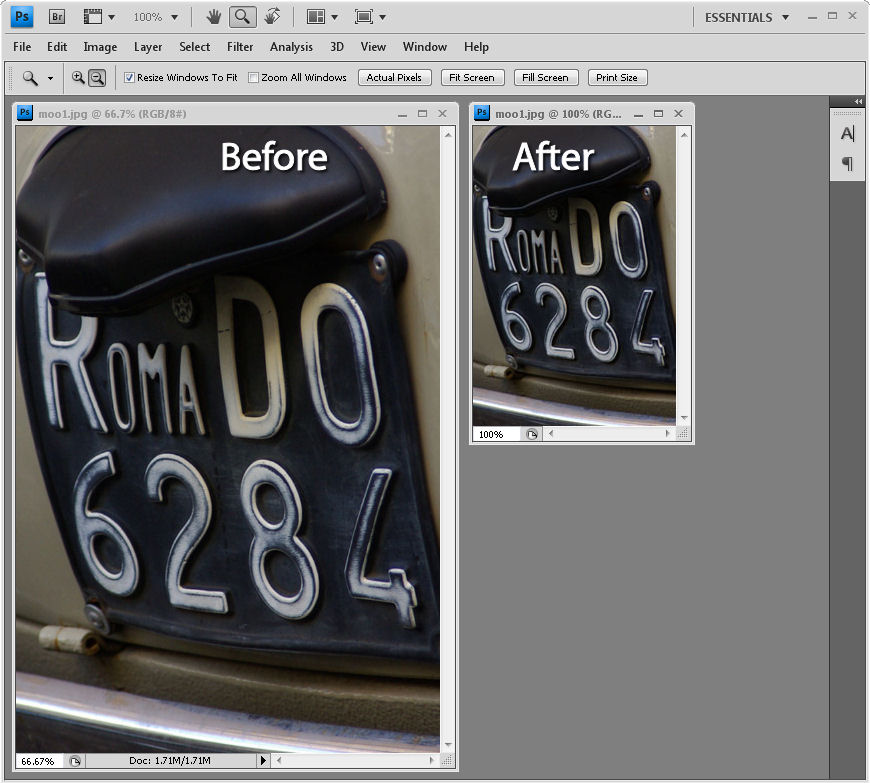Click scroll left arrow in After window

pyautogui.click(x=551, y=434)
